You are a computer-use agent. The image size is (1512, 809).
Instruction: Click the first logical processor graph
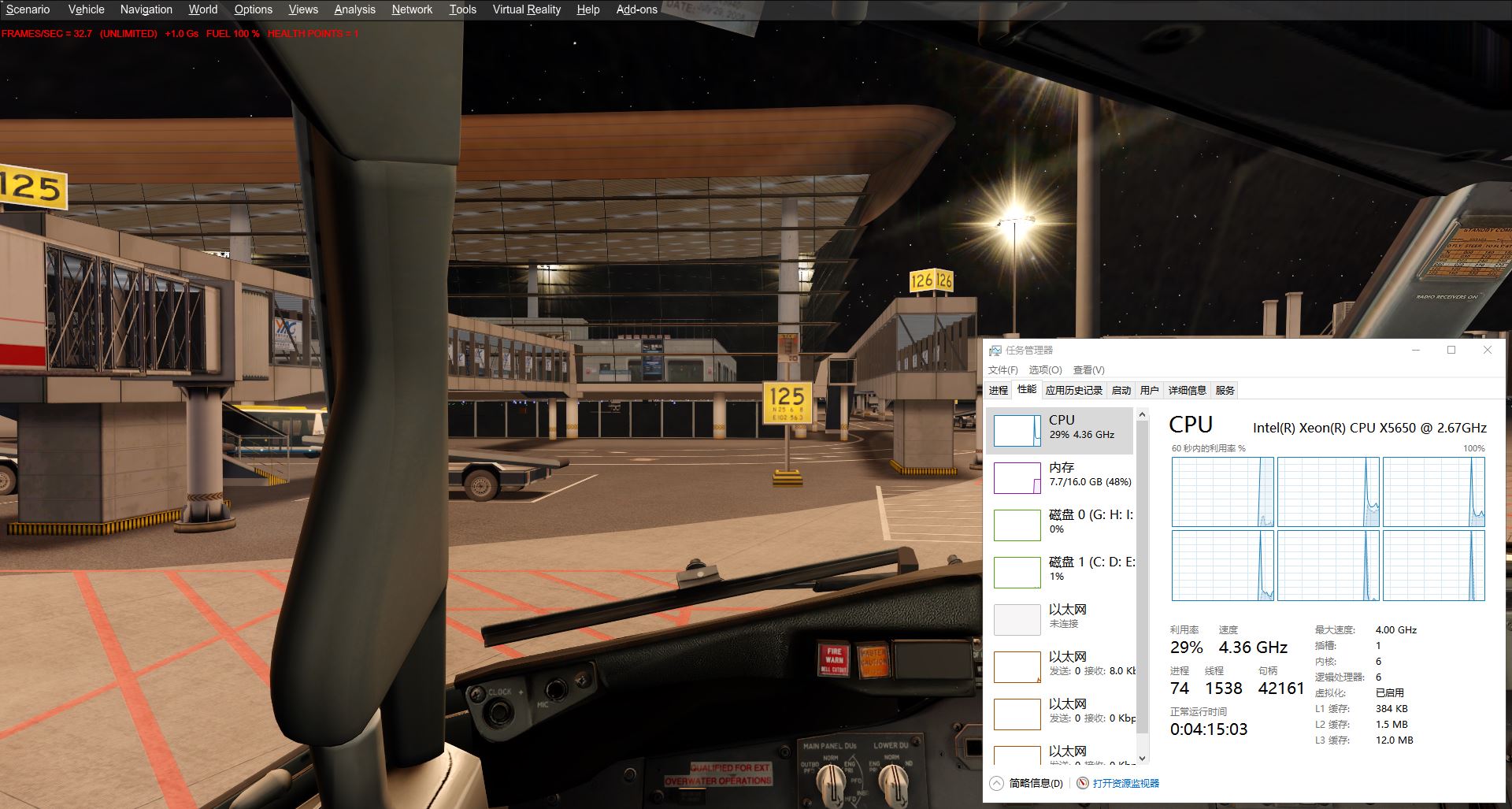coord(1222,492)
